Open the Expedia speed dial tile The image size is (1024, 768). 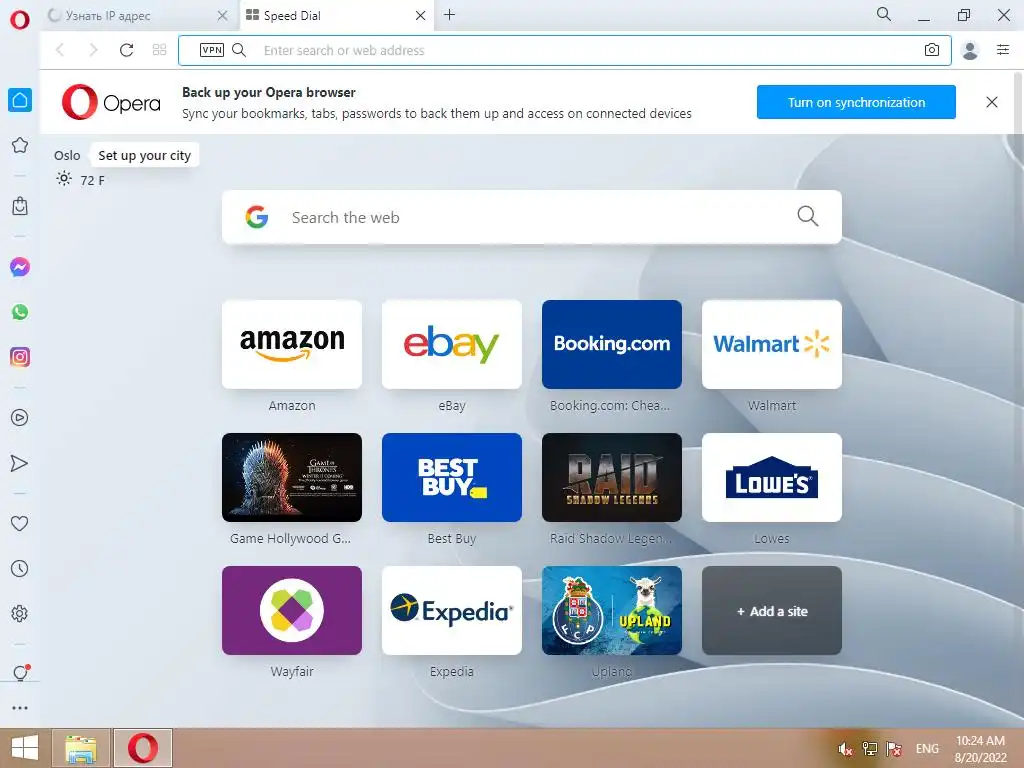pos(452,611)
